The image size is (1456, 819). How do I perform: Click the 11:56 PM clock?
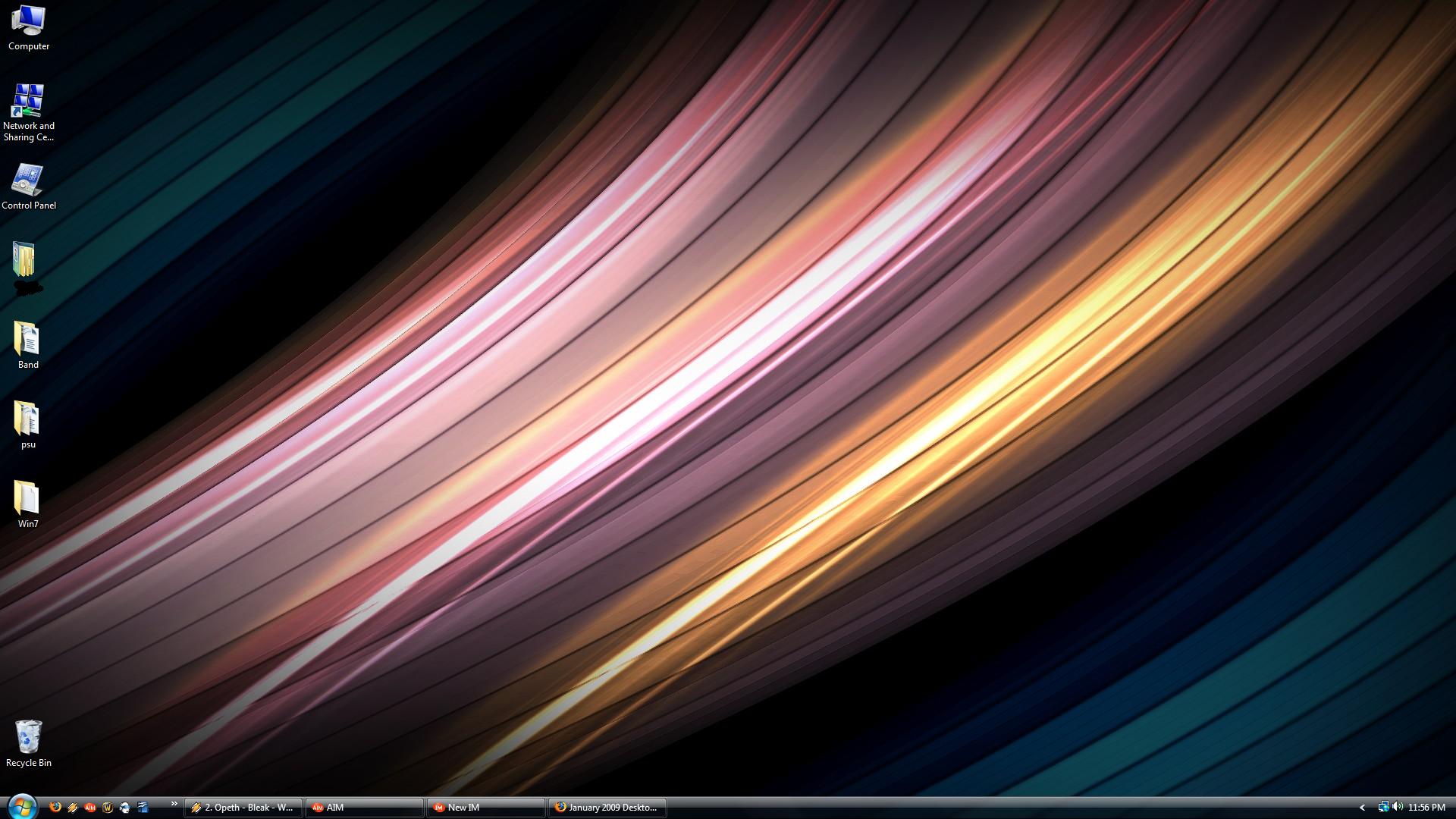coord(1426,808)
